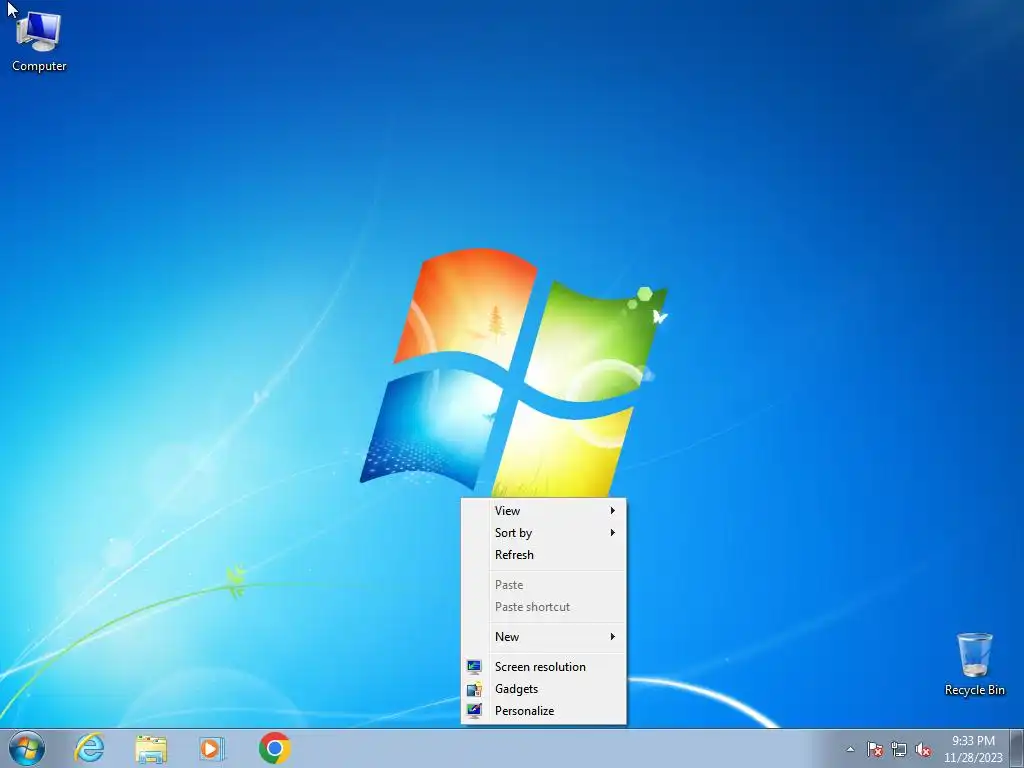Click the Show desktop button strip
The height and width of the screenshot is (768, 1024).
tap(1017, 748)
